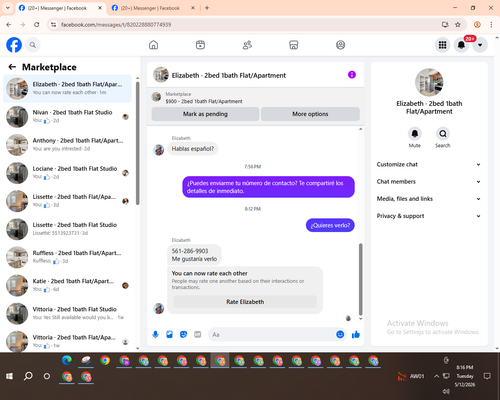500x400 pixels.
Task: Search in conversation using the Search icon
Action: tap(443, 134)
